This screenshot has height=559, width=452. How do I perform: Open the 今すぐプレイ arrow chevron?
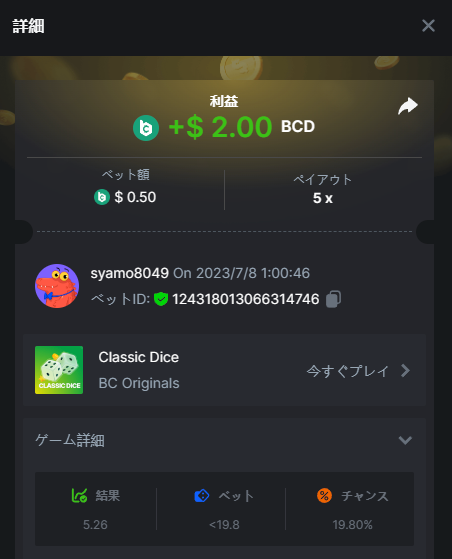pos(405,371)
